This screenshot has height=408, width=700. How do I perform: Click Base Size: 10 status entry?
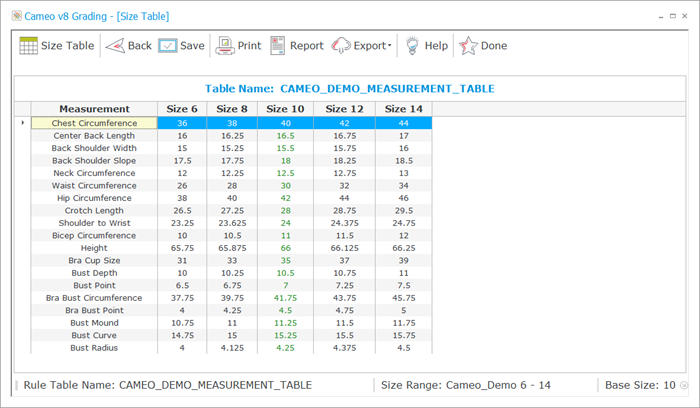pos(640,385)
